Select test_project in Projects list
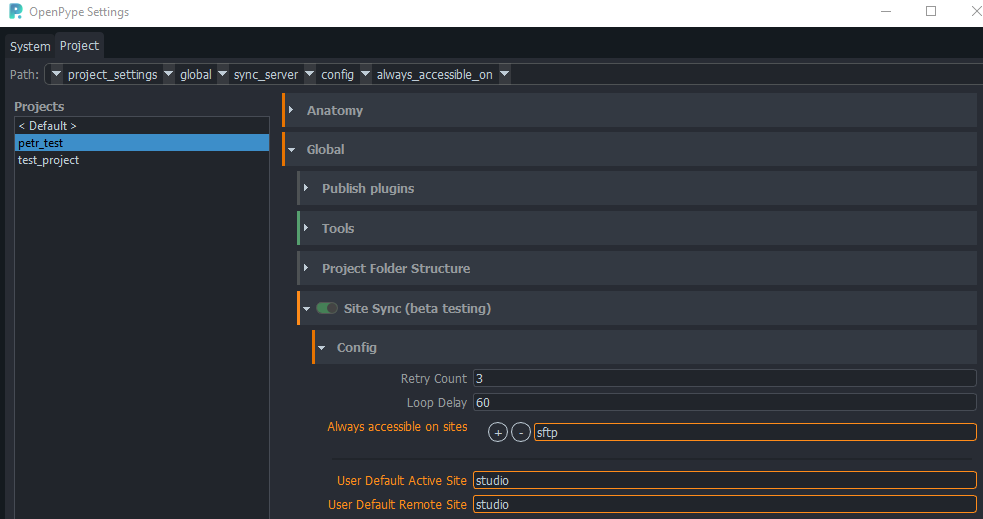 [x=142, y=160]
